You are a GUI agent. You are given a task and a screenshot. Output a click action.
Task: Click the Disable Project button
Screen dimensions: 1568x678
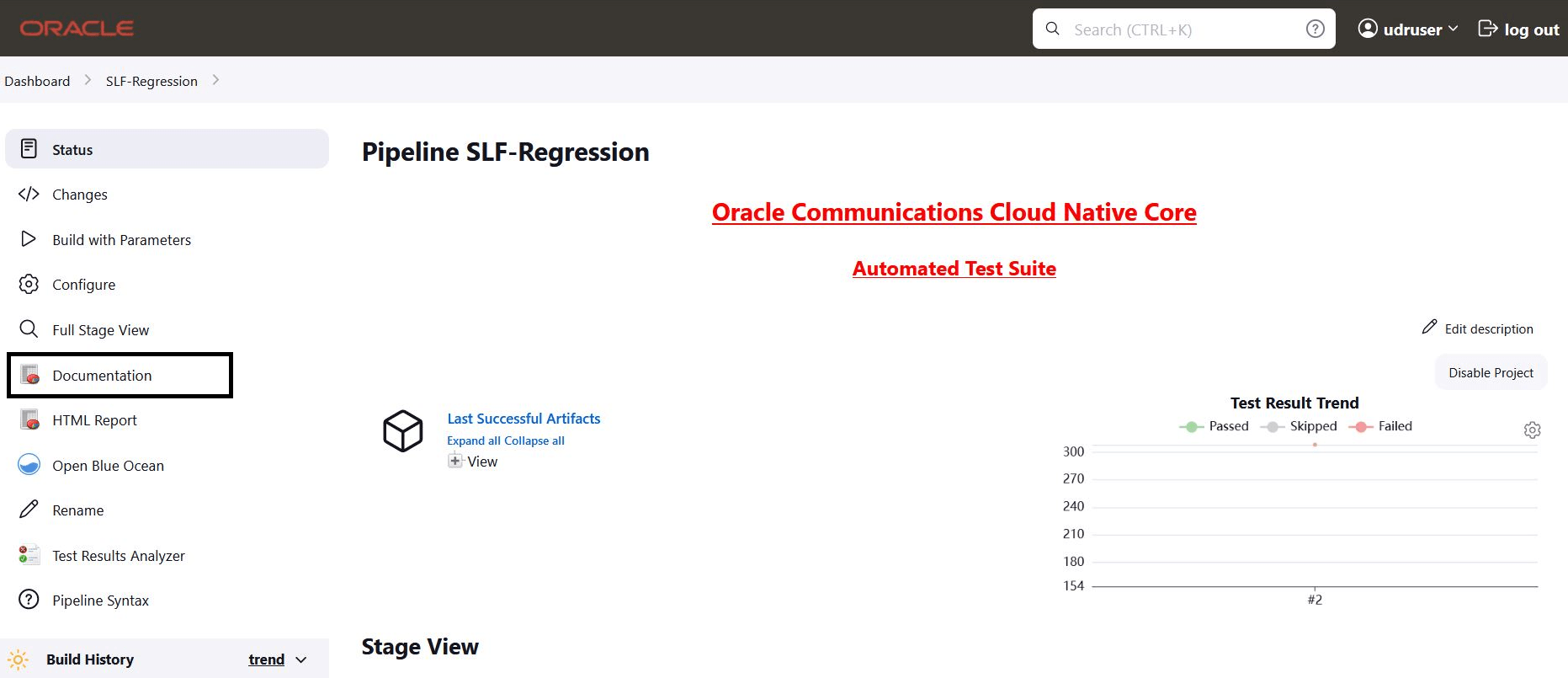click(x=1491, y=372)
